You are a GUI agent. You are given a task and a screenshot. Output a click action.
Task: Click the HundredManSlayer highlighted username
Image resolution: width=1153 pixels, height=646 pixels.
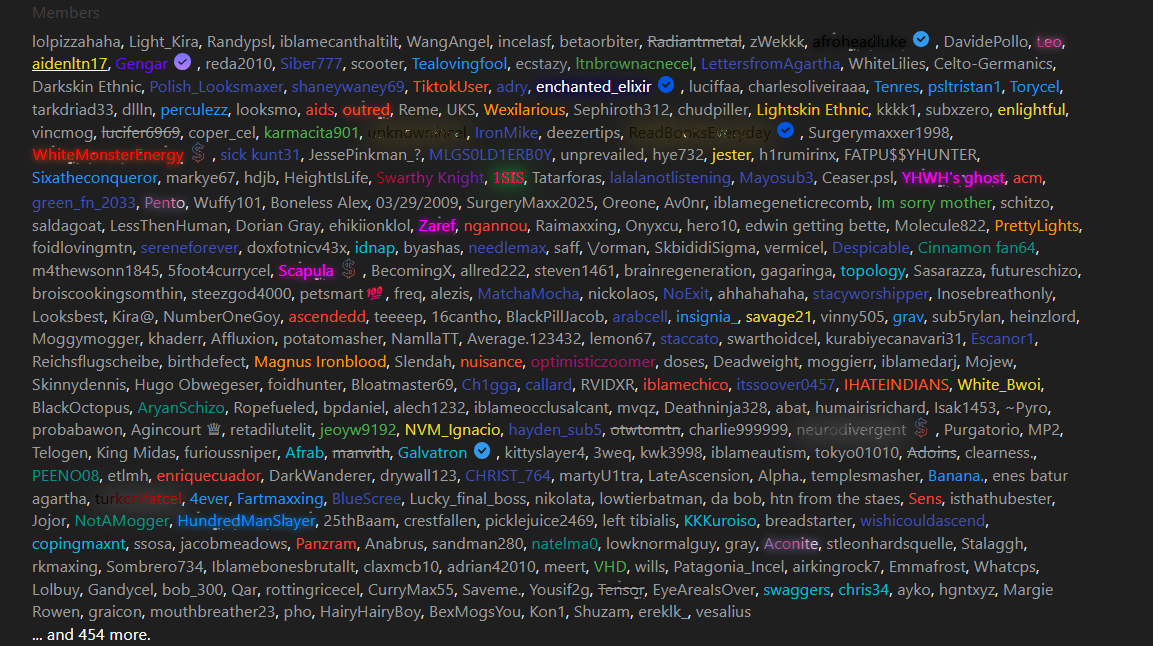click(247, 521)
